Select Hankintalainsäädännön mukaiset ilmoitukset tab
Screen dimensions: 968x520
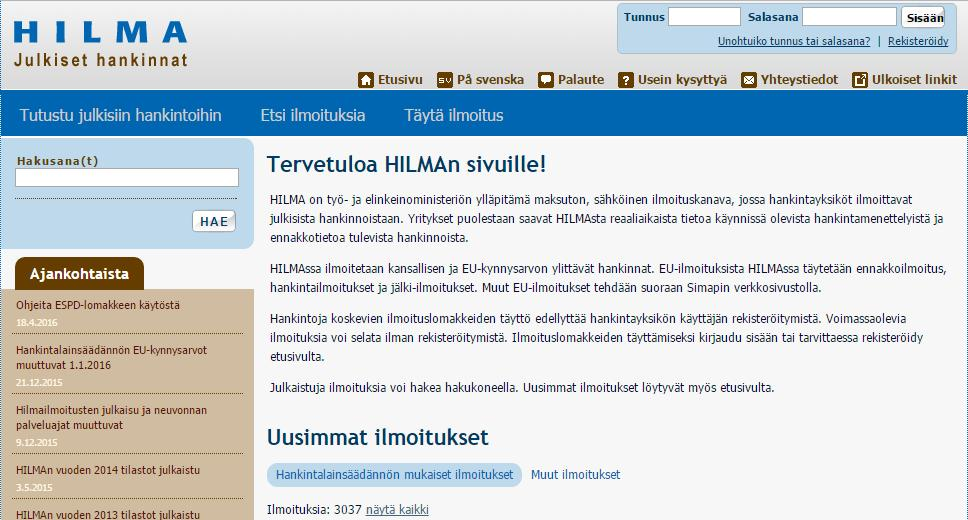coord(394,475)
